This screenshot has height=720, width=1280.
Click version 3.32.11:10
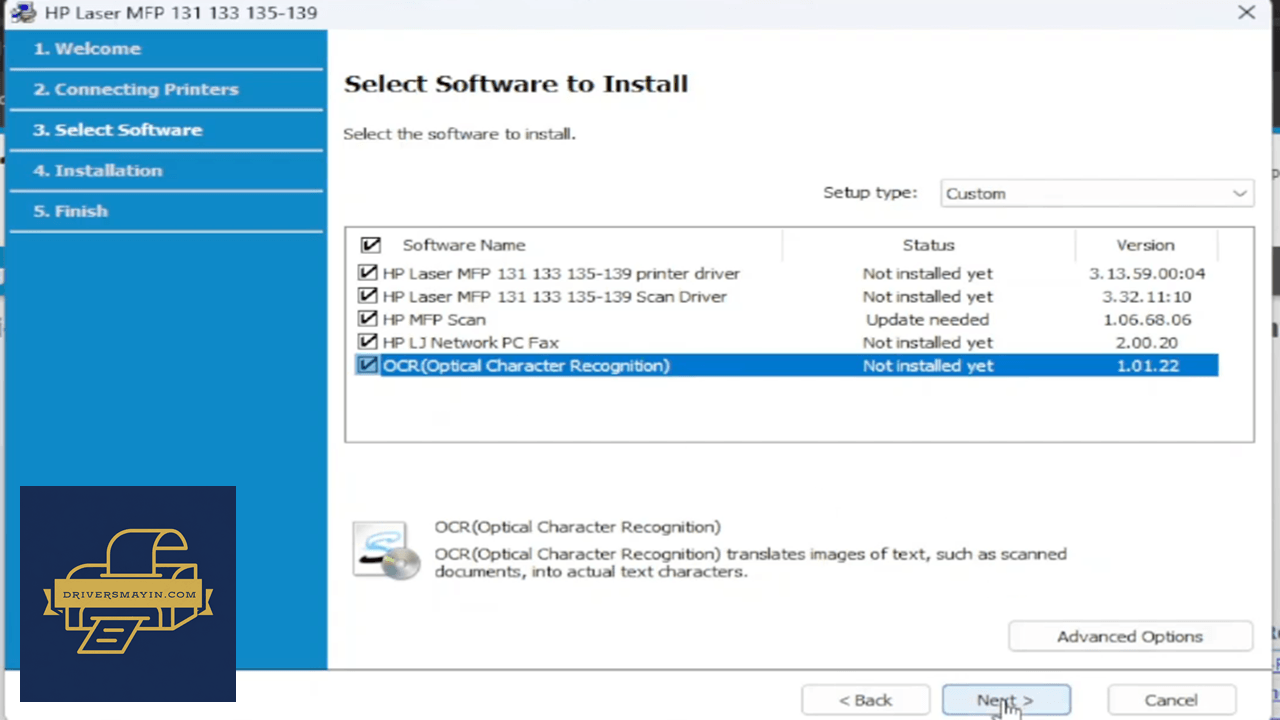point(1147,296)
